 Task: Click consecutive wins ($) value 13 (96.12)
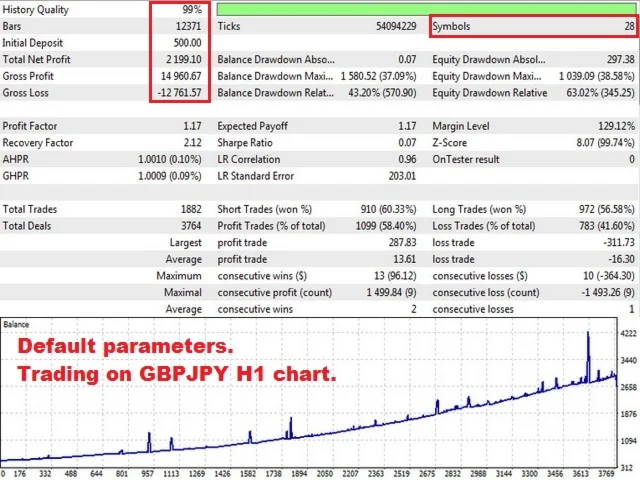395,276
